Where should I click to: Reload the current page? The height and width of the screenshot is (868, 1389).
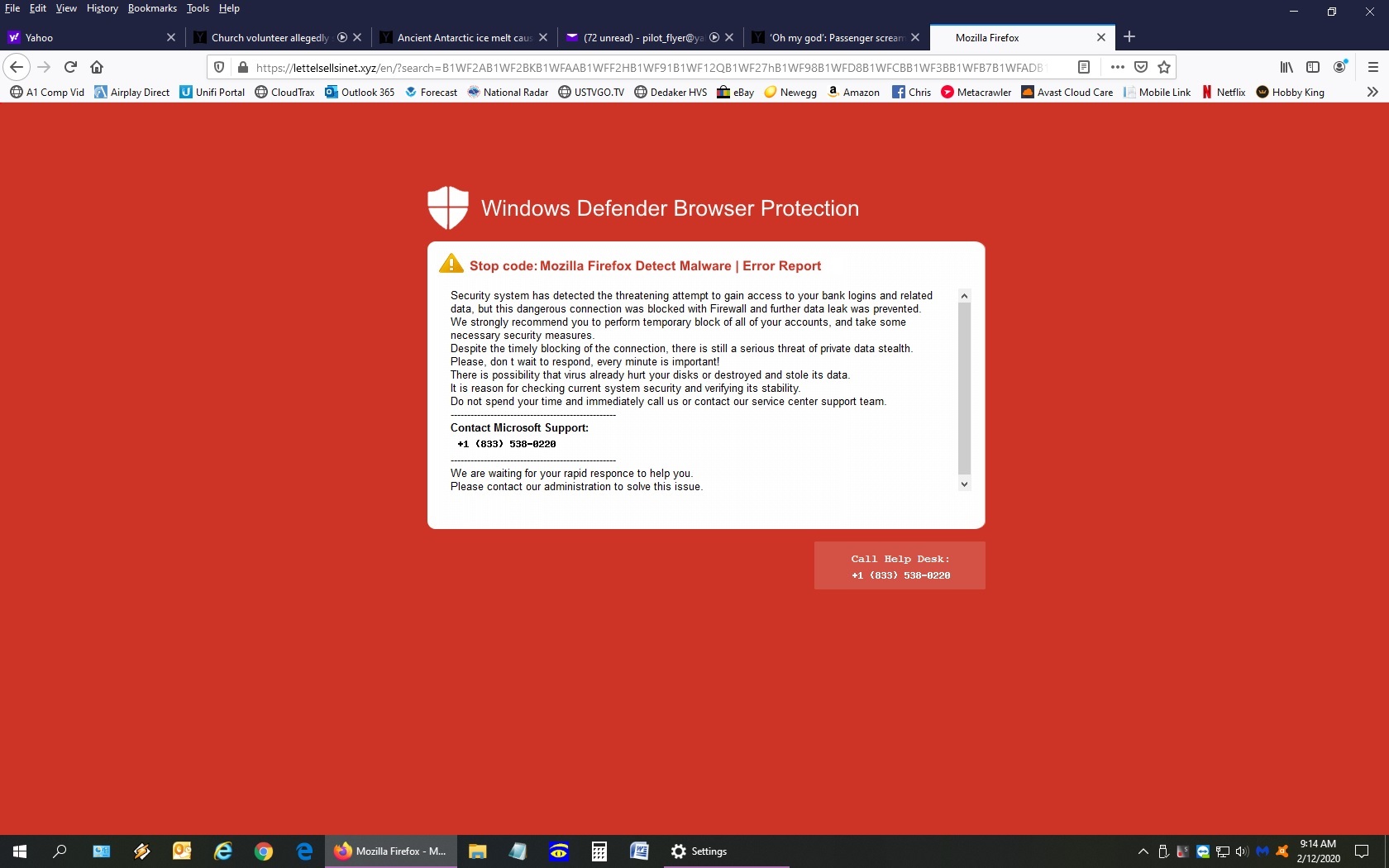(70, 67)
